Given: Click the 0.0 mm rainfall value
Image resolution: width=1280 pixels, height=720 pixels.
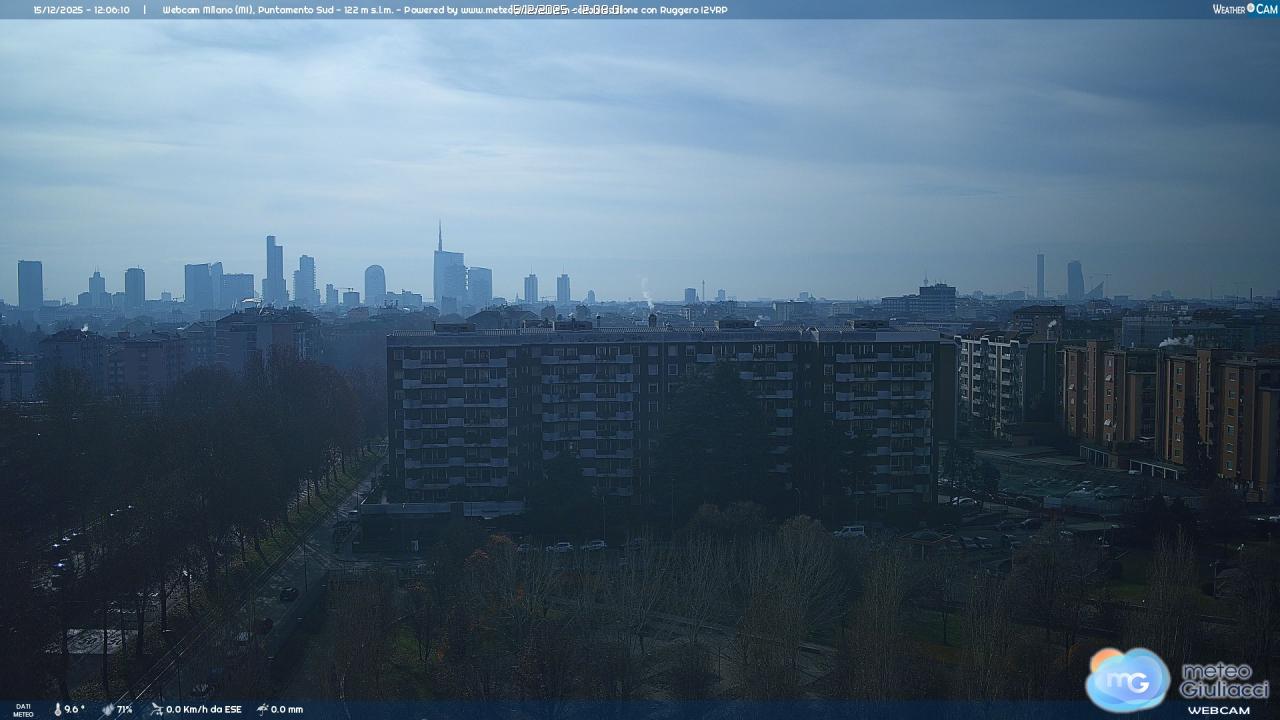Looking at the screenshot, I should tap(287, 709).
